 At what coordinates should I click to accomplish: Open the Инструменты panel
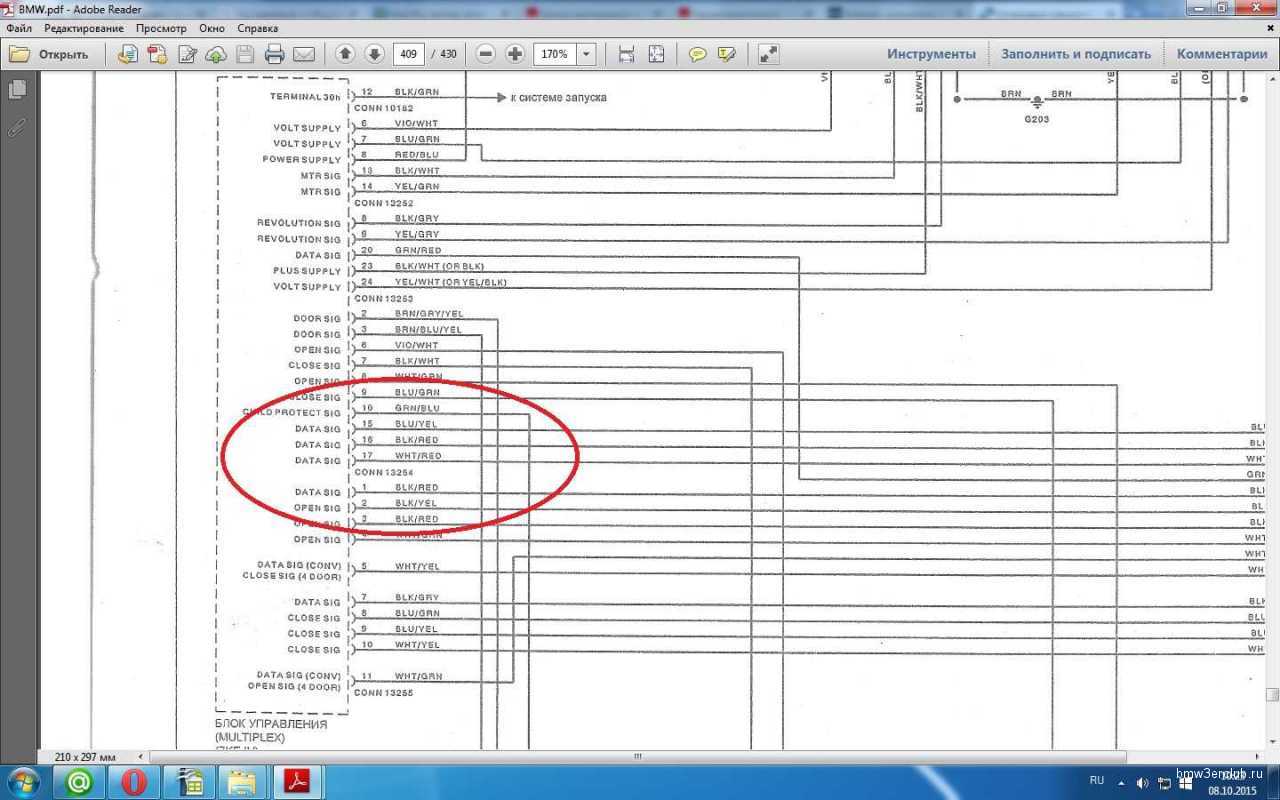(x=931, y=54)
